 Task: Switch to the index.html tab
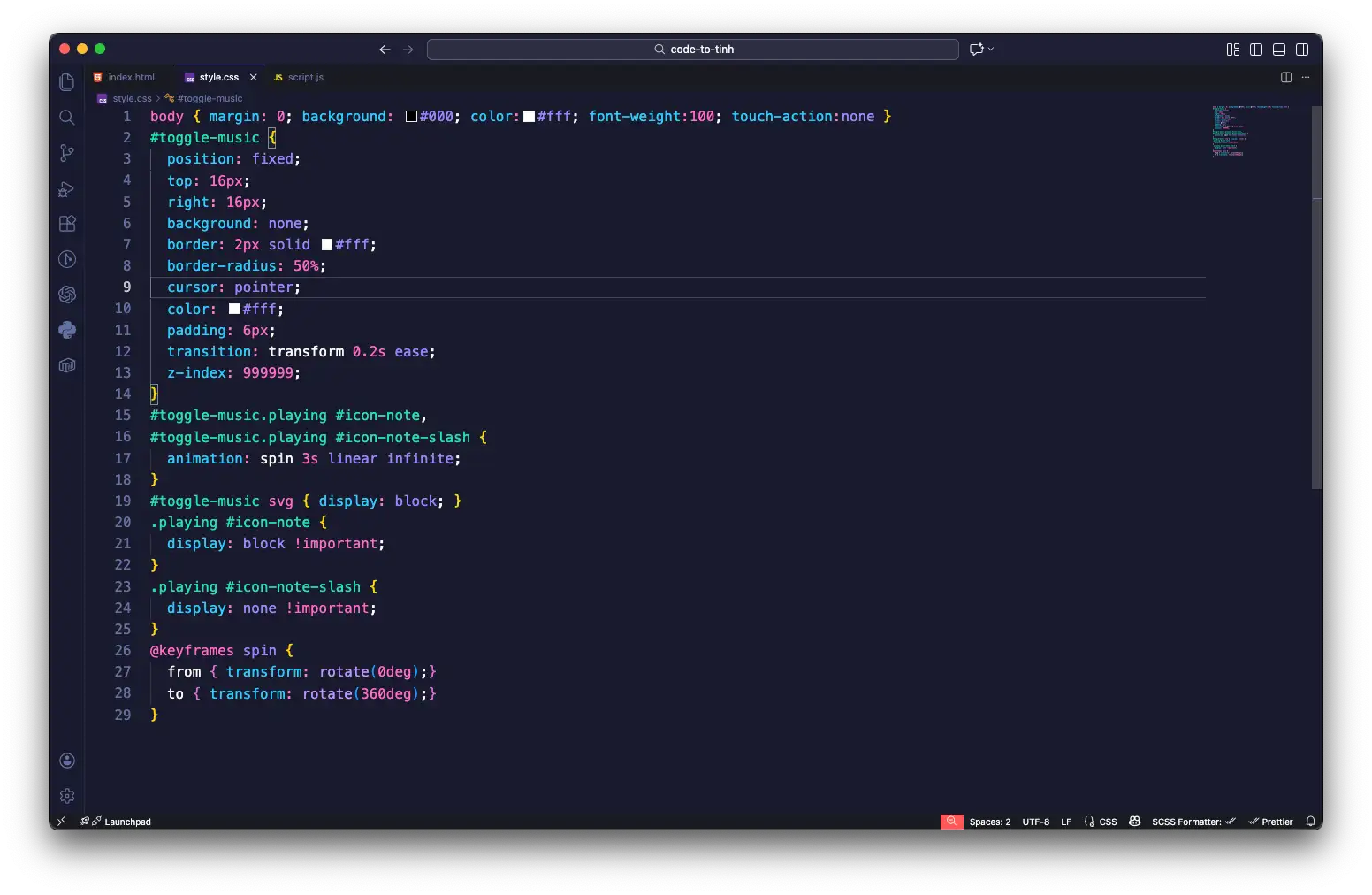coord(131,77)
